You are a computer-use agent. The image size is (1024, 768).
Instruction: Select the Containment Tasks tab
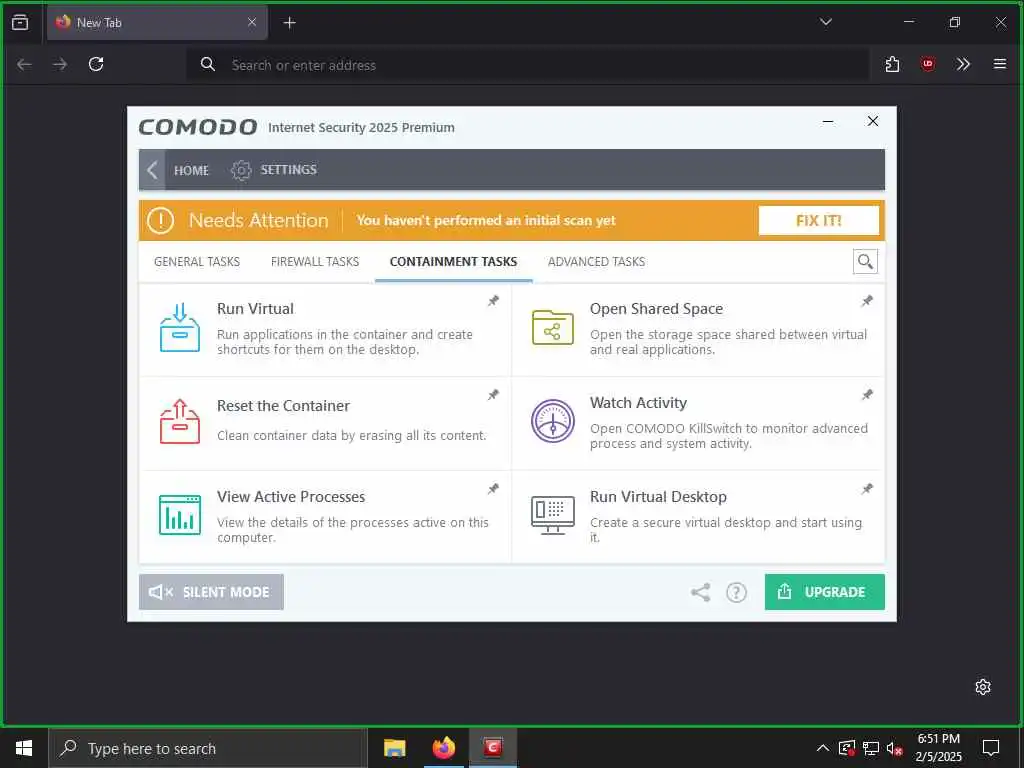[453, 262]
